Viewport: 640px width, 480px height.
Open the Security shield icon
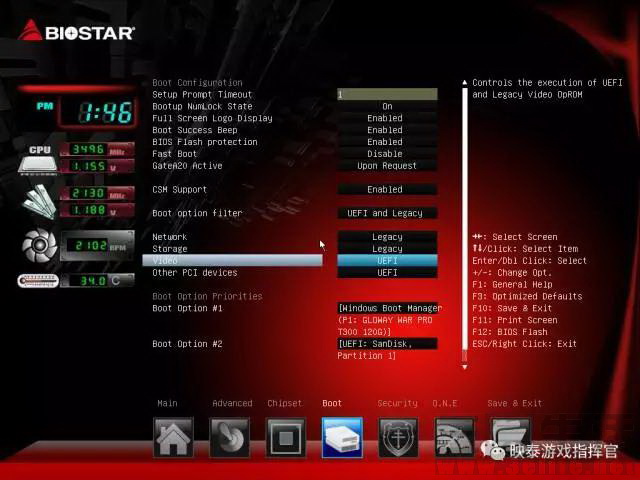(398, 438)
